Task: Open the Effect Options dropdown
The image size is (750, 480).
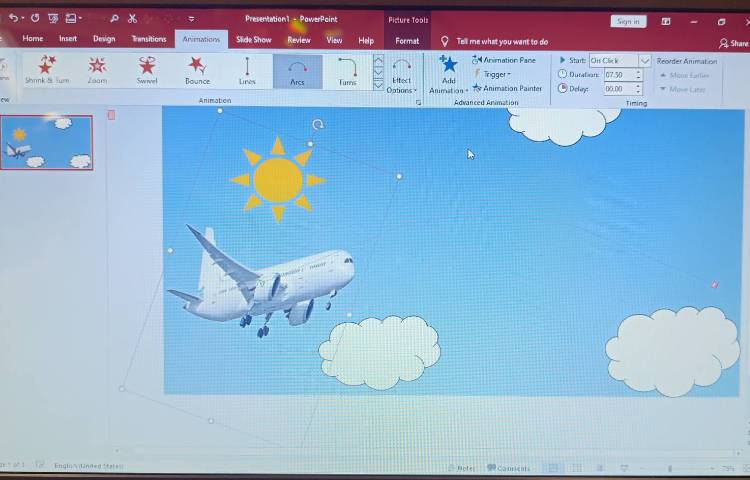Action: pos(401,78)
